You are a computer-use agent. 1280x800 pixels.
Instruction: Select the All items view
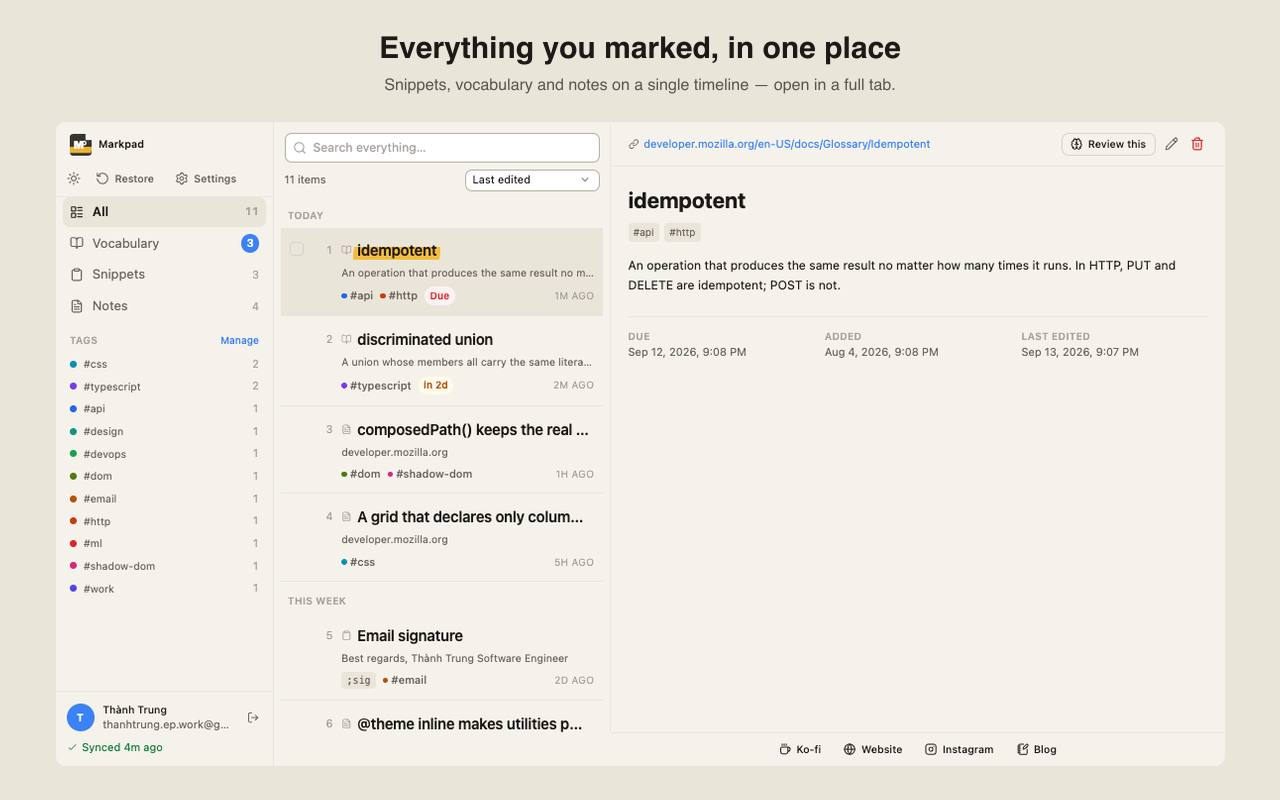pos(164,212)
